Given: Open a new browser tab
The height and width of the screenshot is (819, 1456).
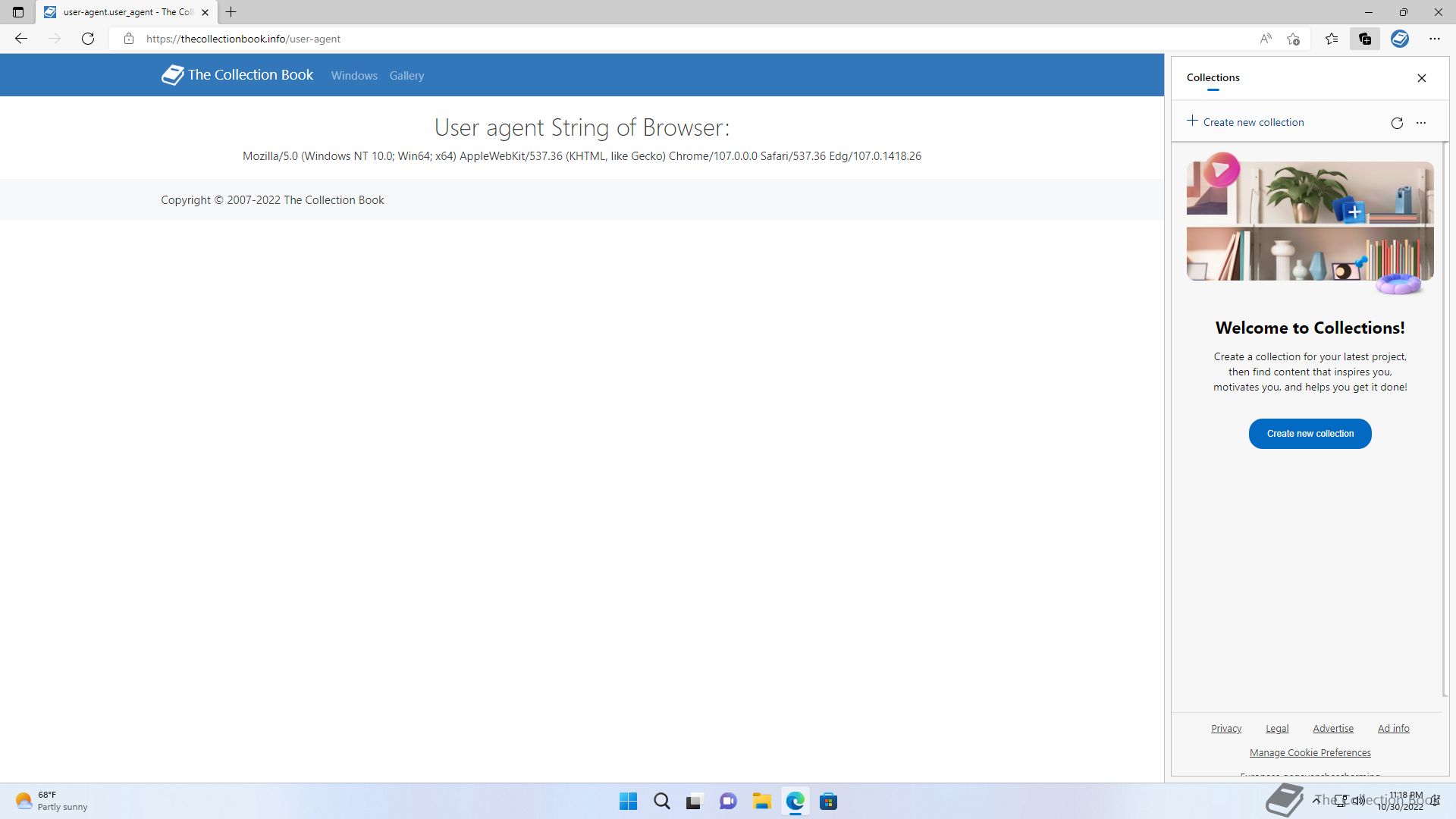Looking at the screenshot, I should point(231,12).
